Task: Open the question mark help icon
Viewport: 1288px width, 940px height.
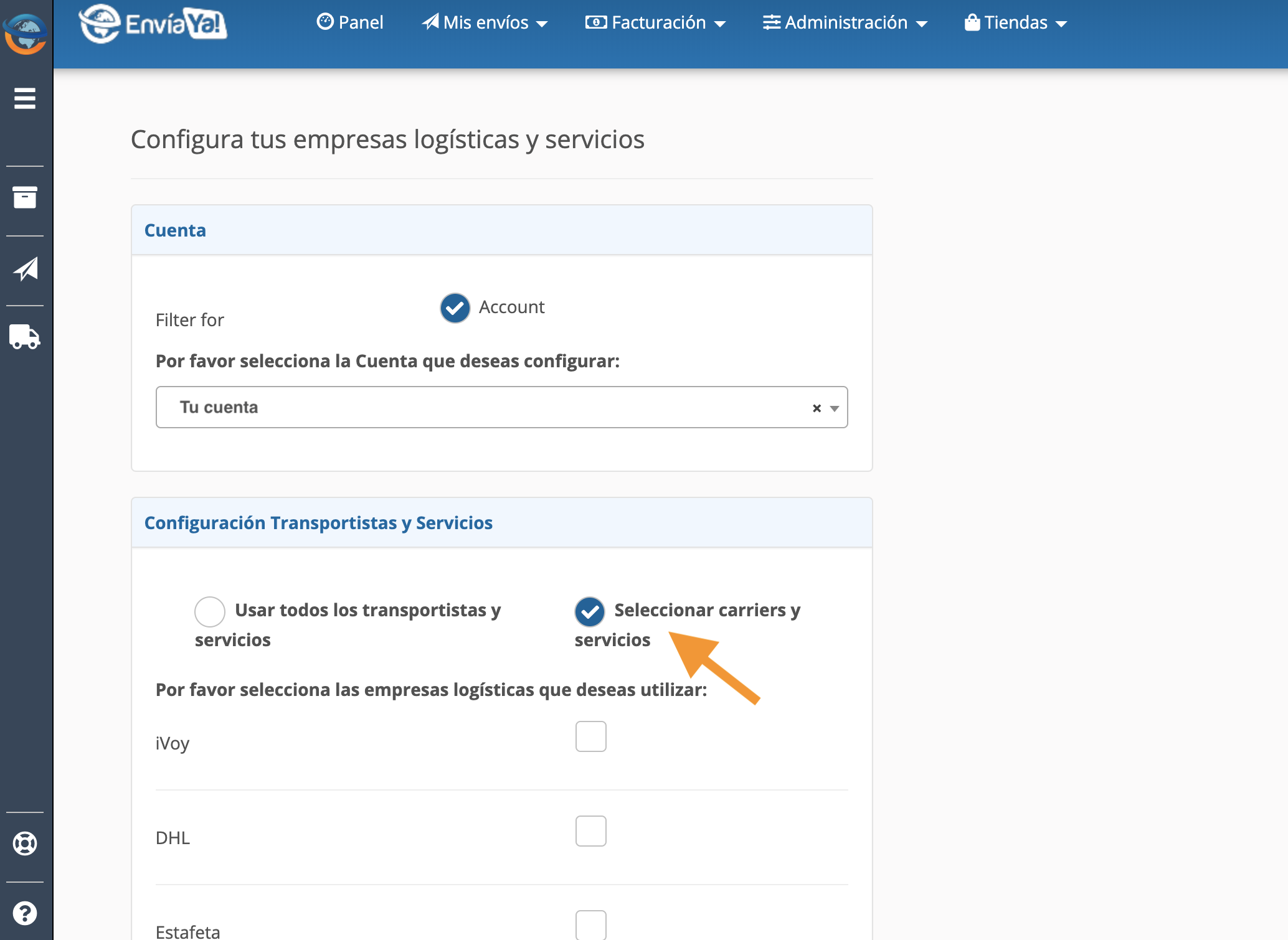Action: [x=25, y=913]
